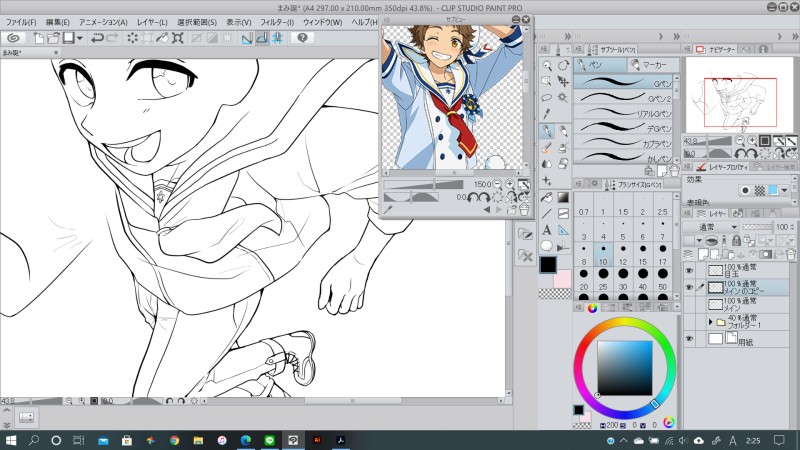Screen dimensions: 800x450
Task: Toggle snap to special ruler
Action: click(262, 38)
